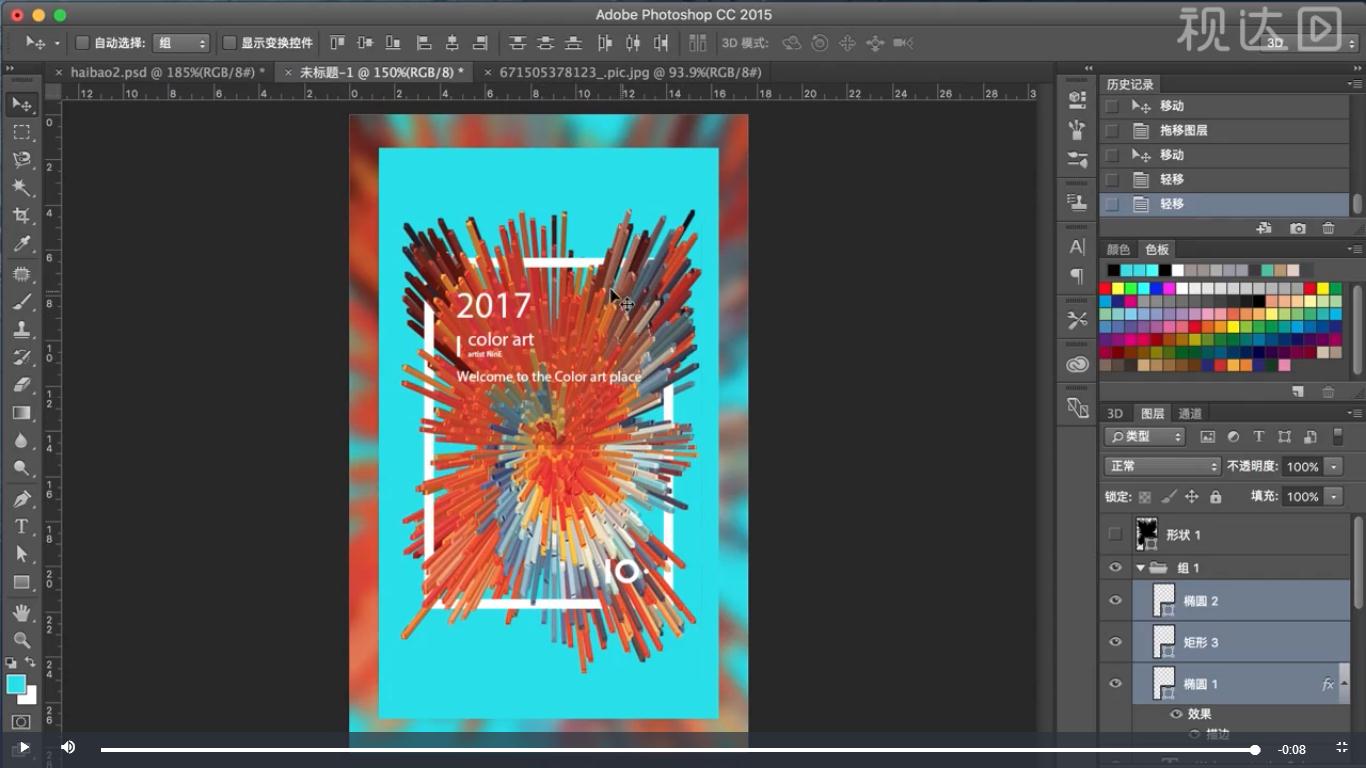Lock layer position with the cross-arrows icon
The image size is (1366, 768).
pos(1192,497)
